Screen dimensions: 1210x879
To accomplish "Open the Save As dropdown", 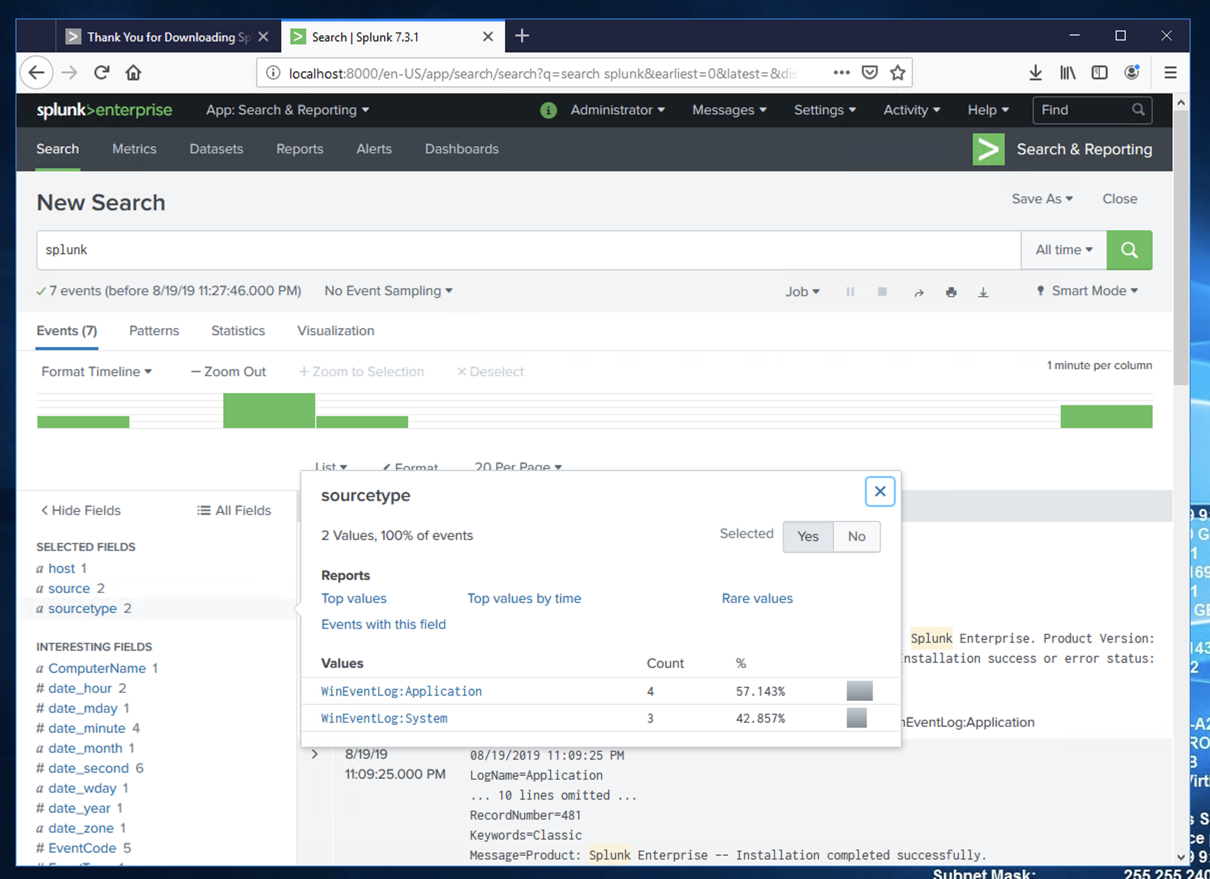I will pos(1042,199).
